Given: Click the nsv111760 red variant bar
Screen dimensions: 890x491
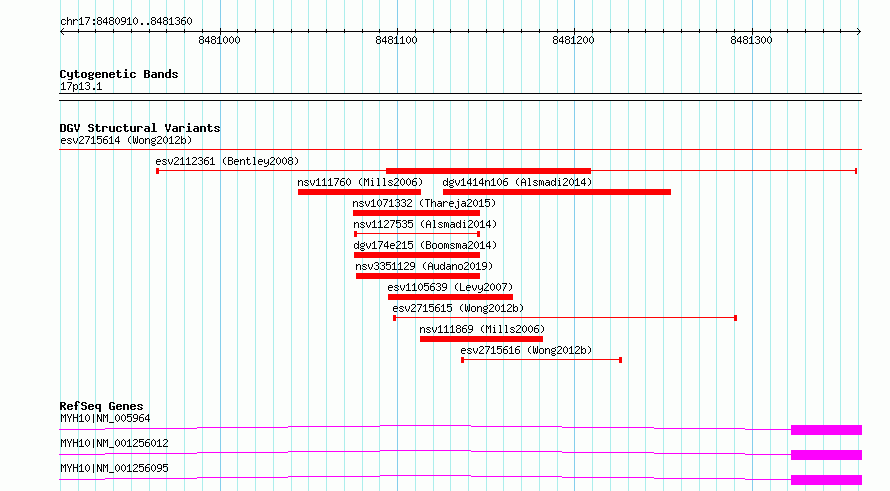Looking at the screenshot, I should [x=359, y=192].
